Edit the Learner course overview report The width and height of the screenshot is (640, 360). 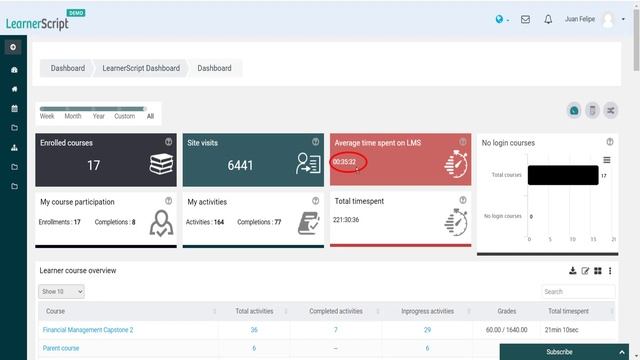[x=585, y=271]
